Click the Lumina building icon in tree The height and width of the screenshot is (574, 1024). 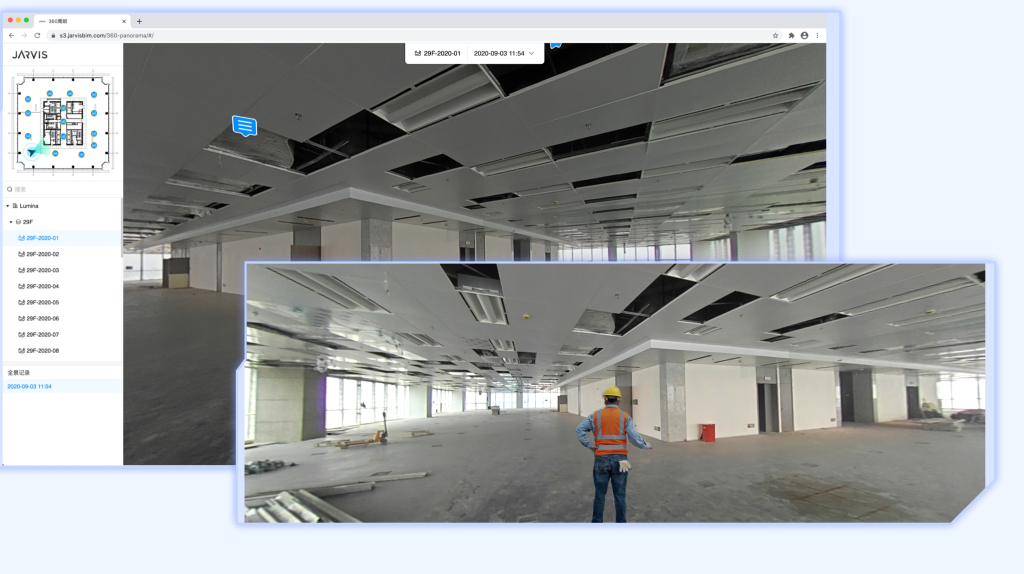(x=15, y=206)
